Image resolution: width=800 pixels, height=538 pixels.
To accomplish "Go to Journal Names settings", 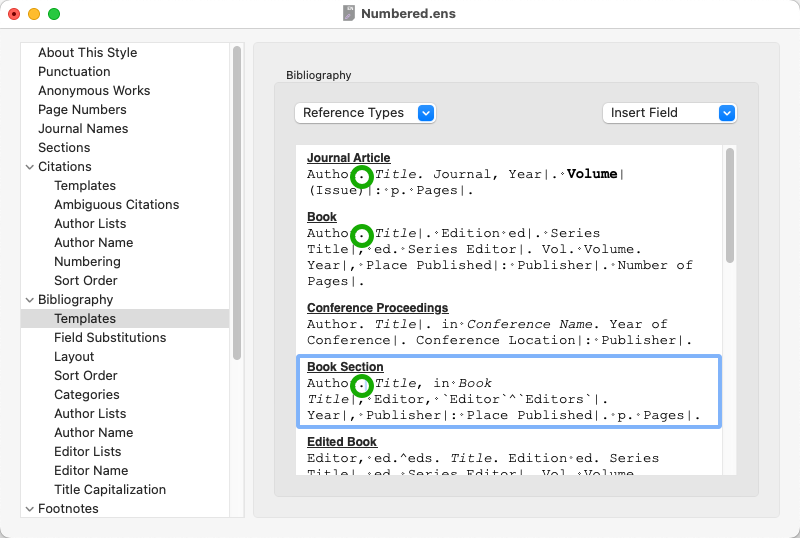I will [x=83, y=129].
